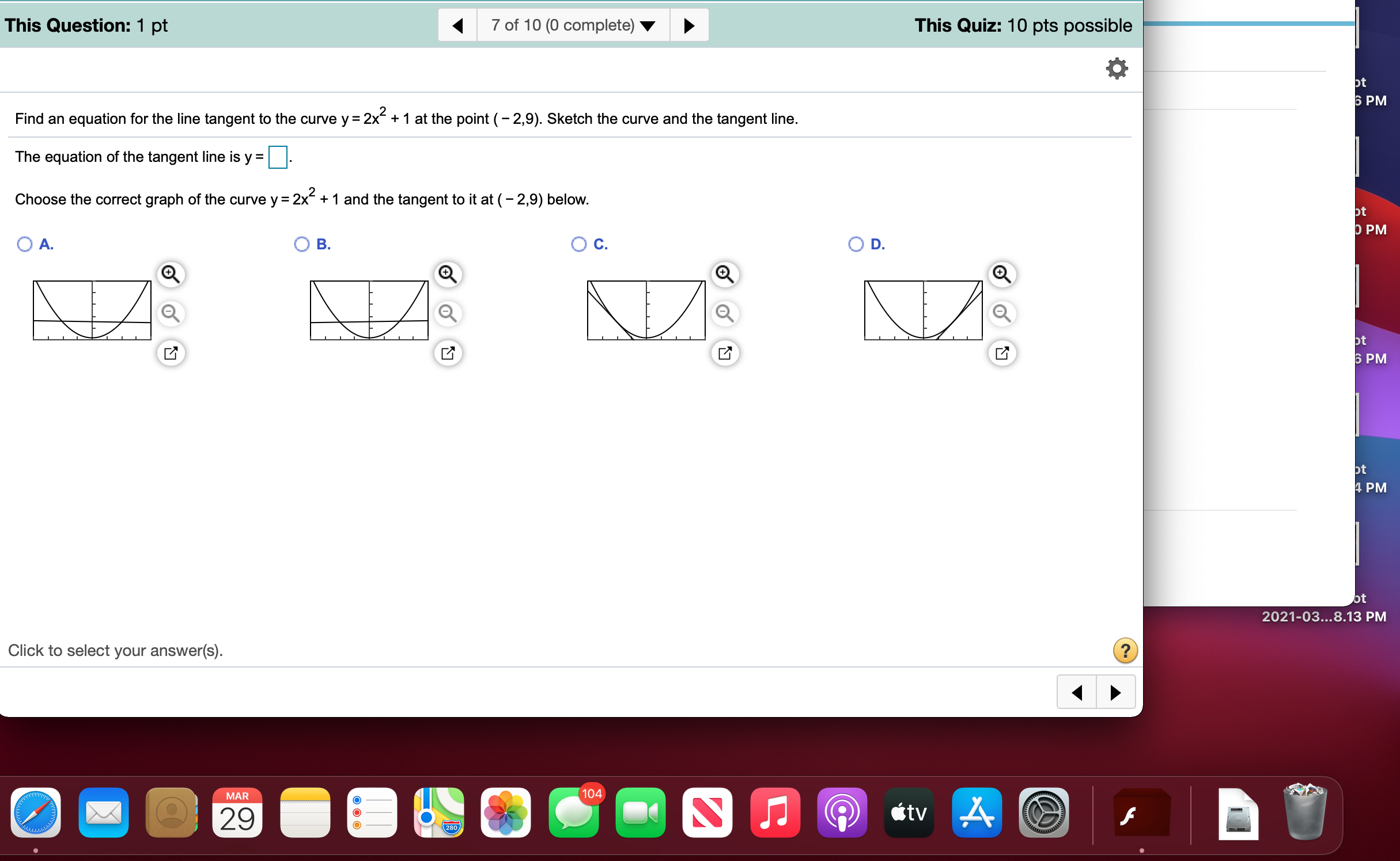The image size is (1400, 861).
Task: Open the question settings gear
Action: click(1117, 68)
